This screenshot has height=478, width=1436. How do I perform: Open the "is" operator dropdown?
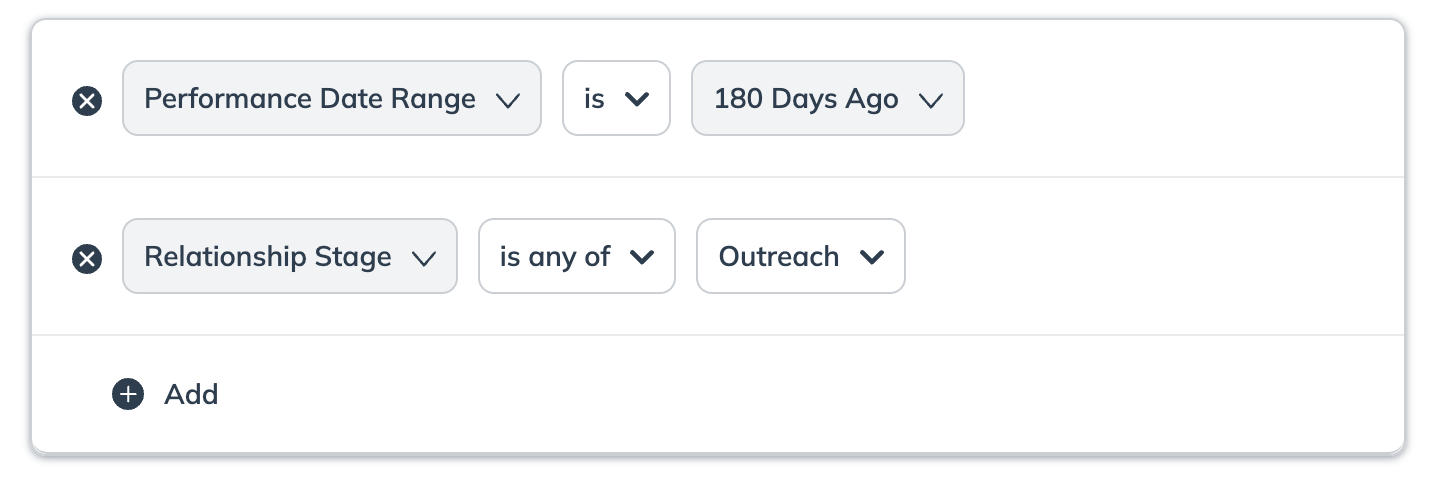[615, 99]
